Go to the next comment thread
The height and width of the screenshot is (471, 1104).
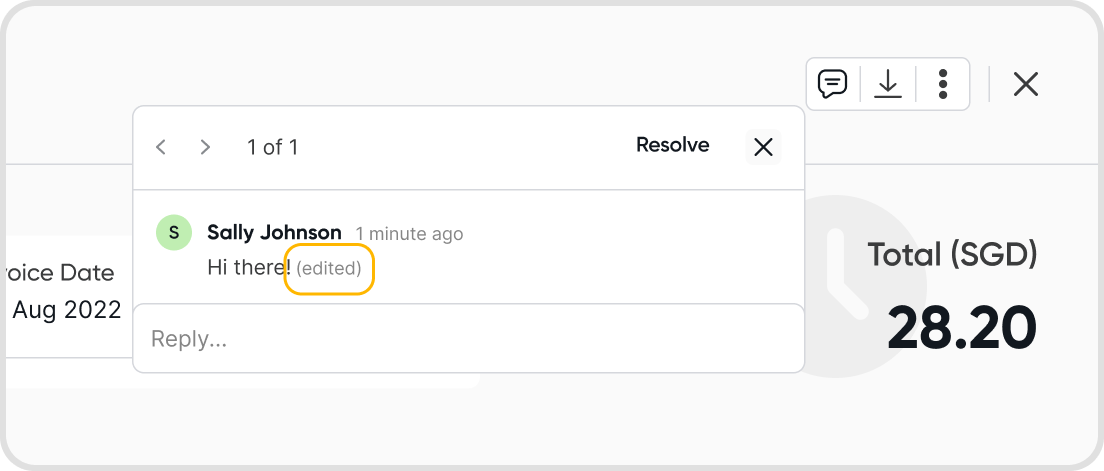pyautogui.click(x=205, y=147)
